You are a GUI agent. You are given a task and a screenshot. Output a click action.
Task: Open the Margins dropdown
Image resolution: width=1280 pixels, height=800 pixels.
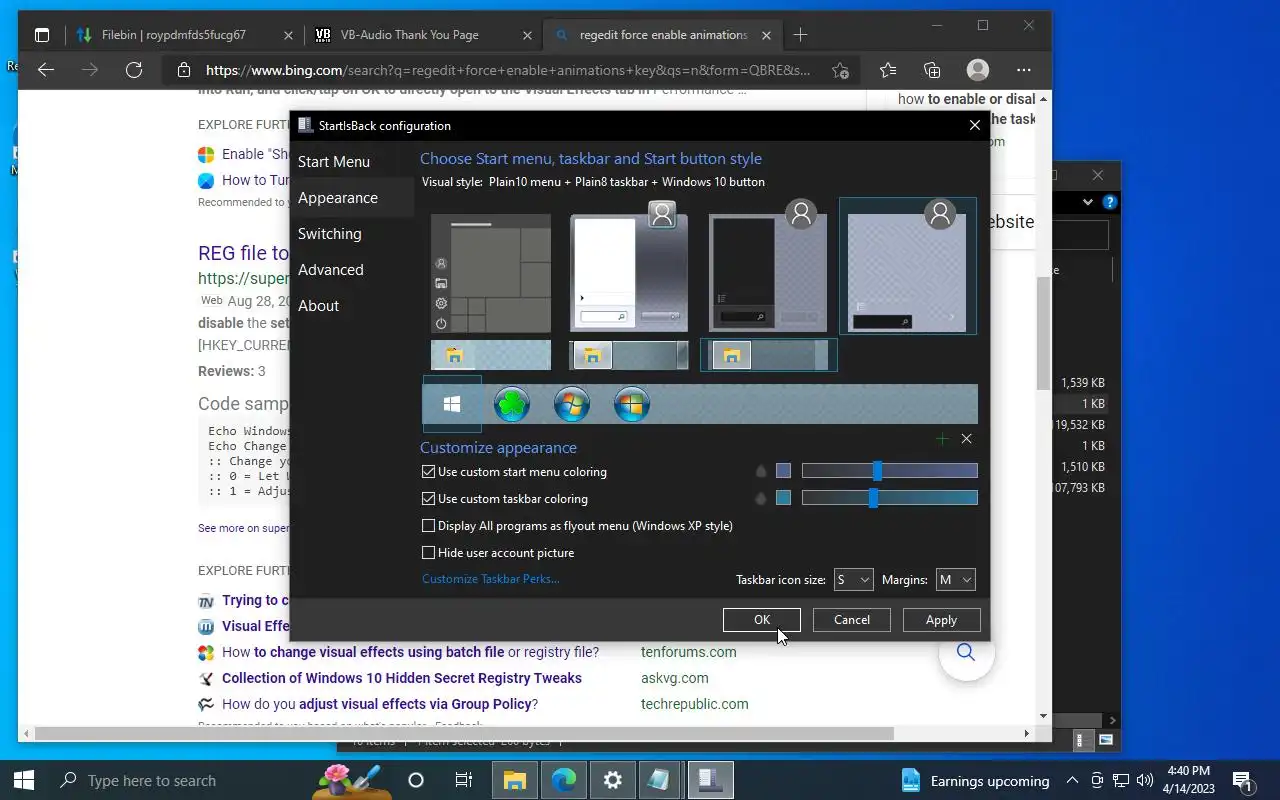click(x=955, y=580)
